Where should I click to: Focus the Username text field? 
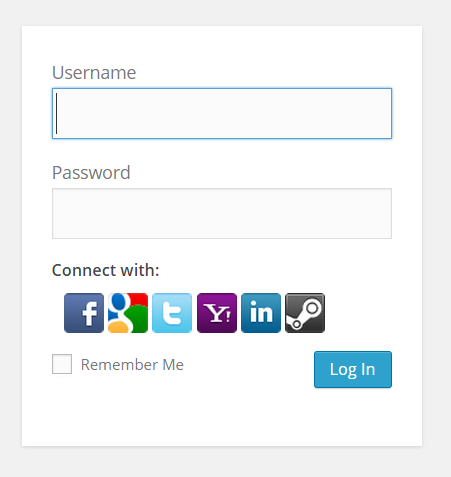tap(222, 113)
